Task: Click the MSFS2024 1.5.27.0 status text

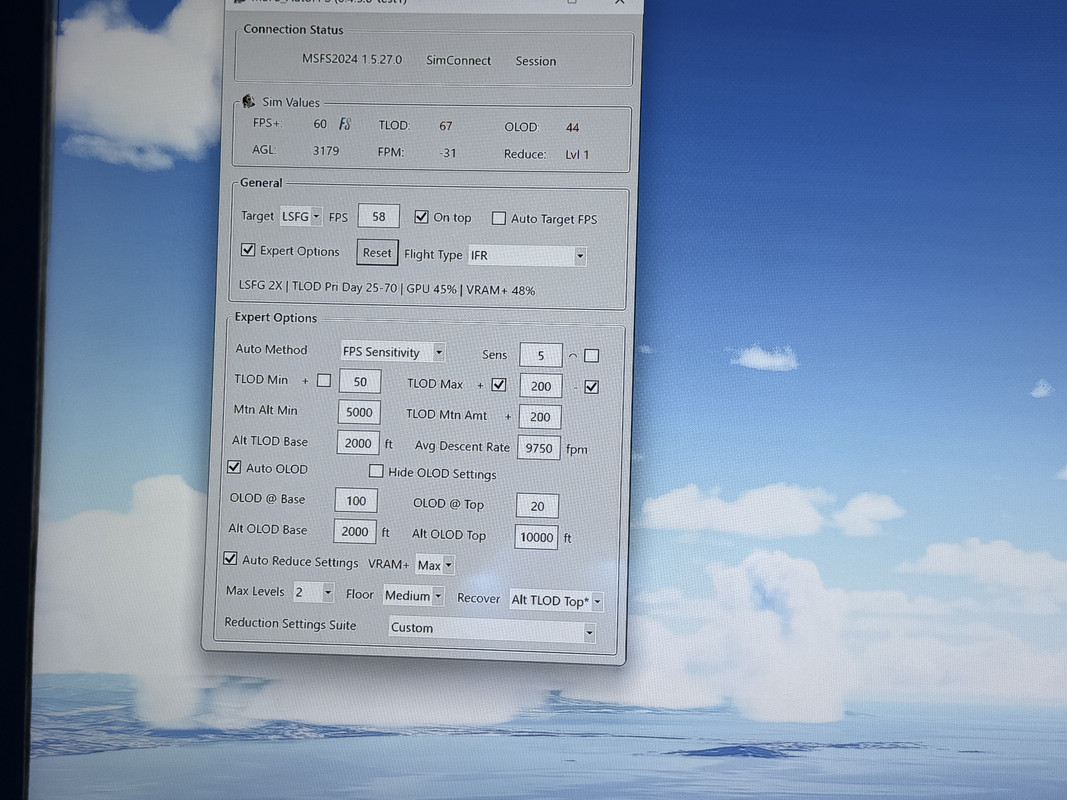Action: [352, 59]
